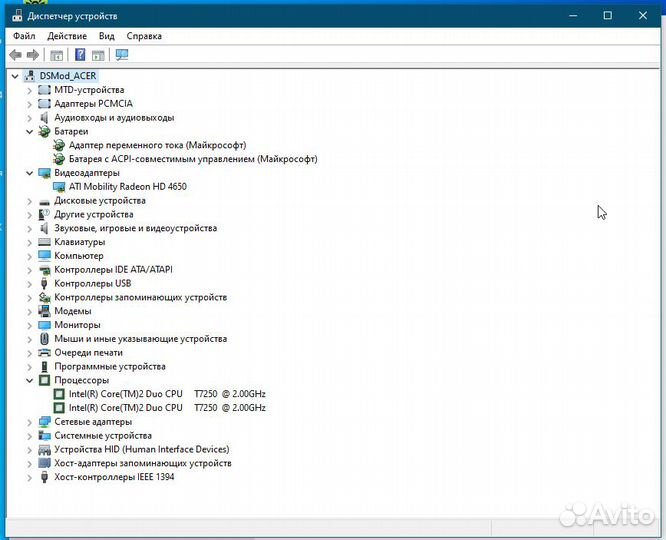Click the Сетевые адаптеры network icon
The width and height of the screenshot is (666, 540).
tap(44, 421)
